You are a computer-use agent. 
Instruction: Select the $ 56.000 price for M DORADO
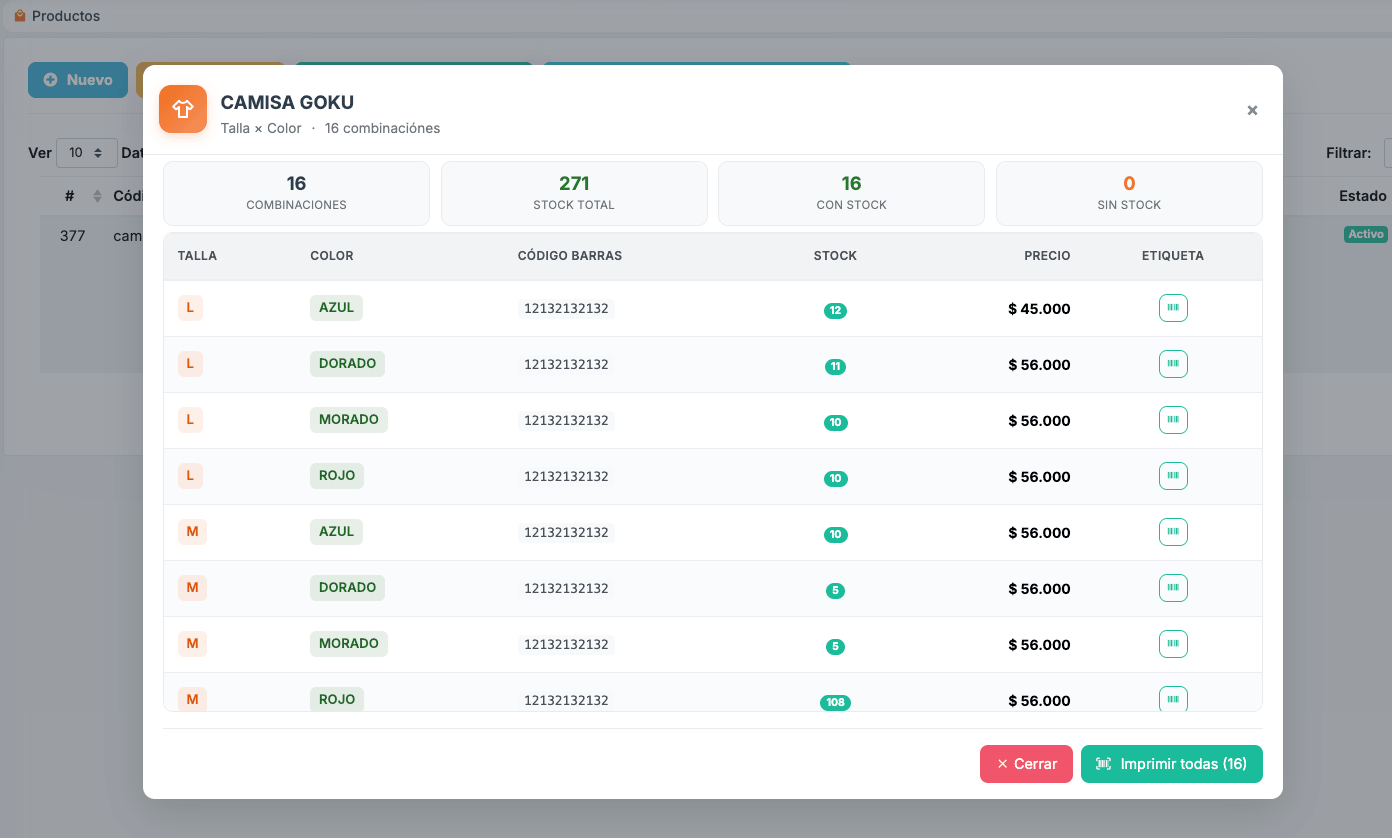click(1039, 589)
